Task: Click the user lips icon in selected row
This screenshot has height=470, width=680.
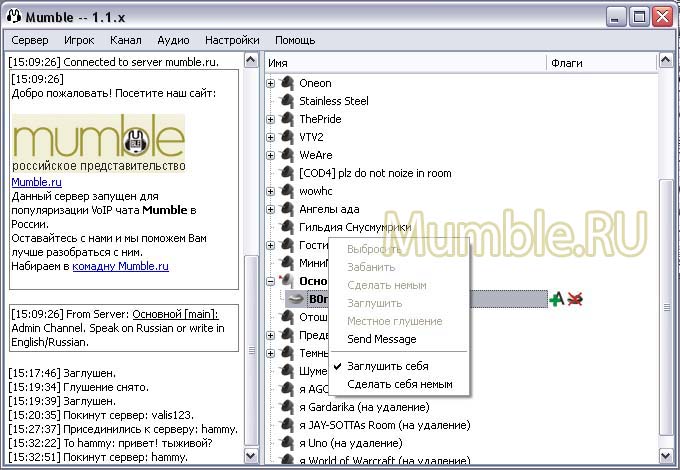Action: [x=295, y=299]
